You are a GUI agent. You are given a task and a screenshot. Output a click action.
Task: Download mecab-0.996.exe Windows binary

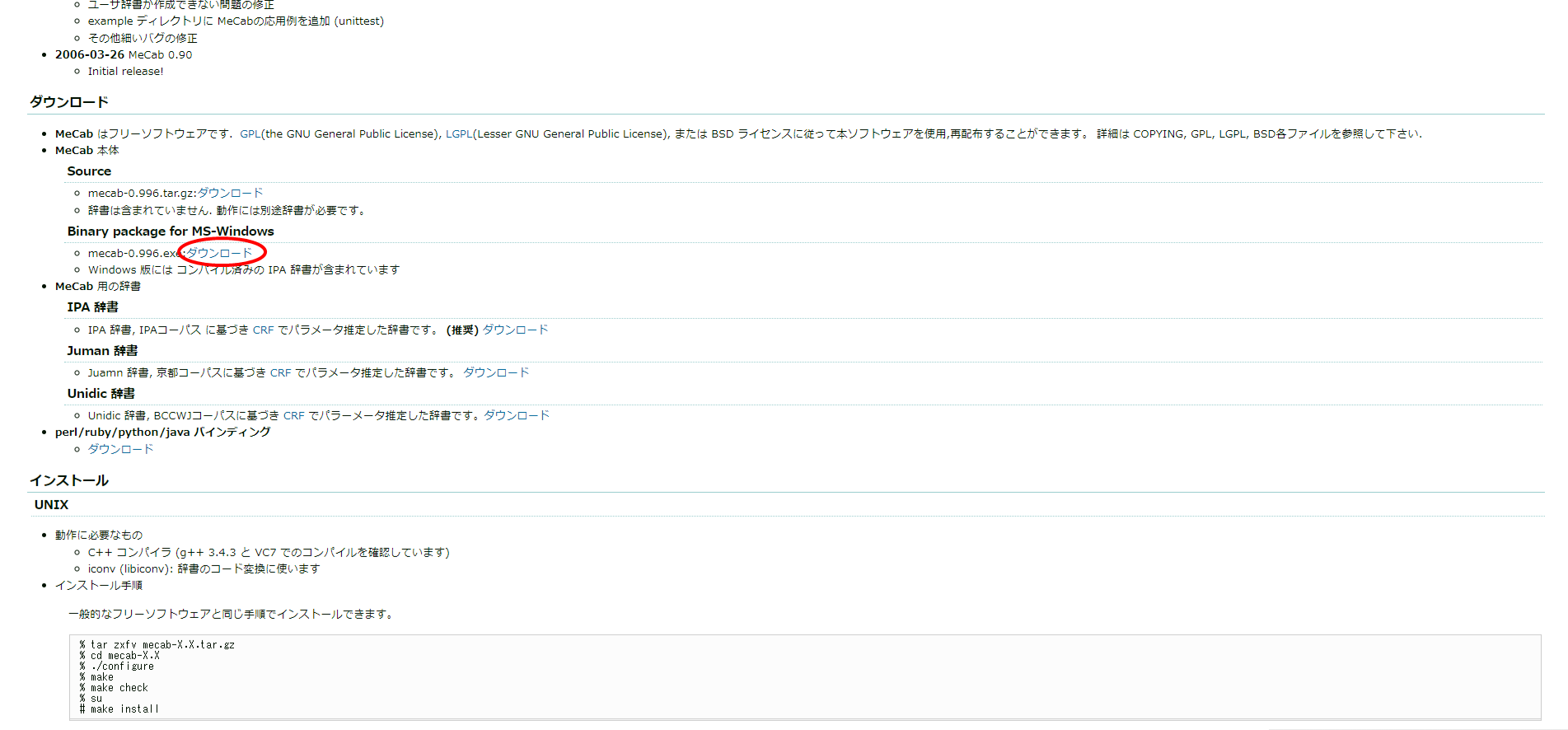[x=219, y=253]
